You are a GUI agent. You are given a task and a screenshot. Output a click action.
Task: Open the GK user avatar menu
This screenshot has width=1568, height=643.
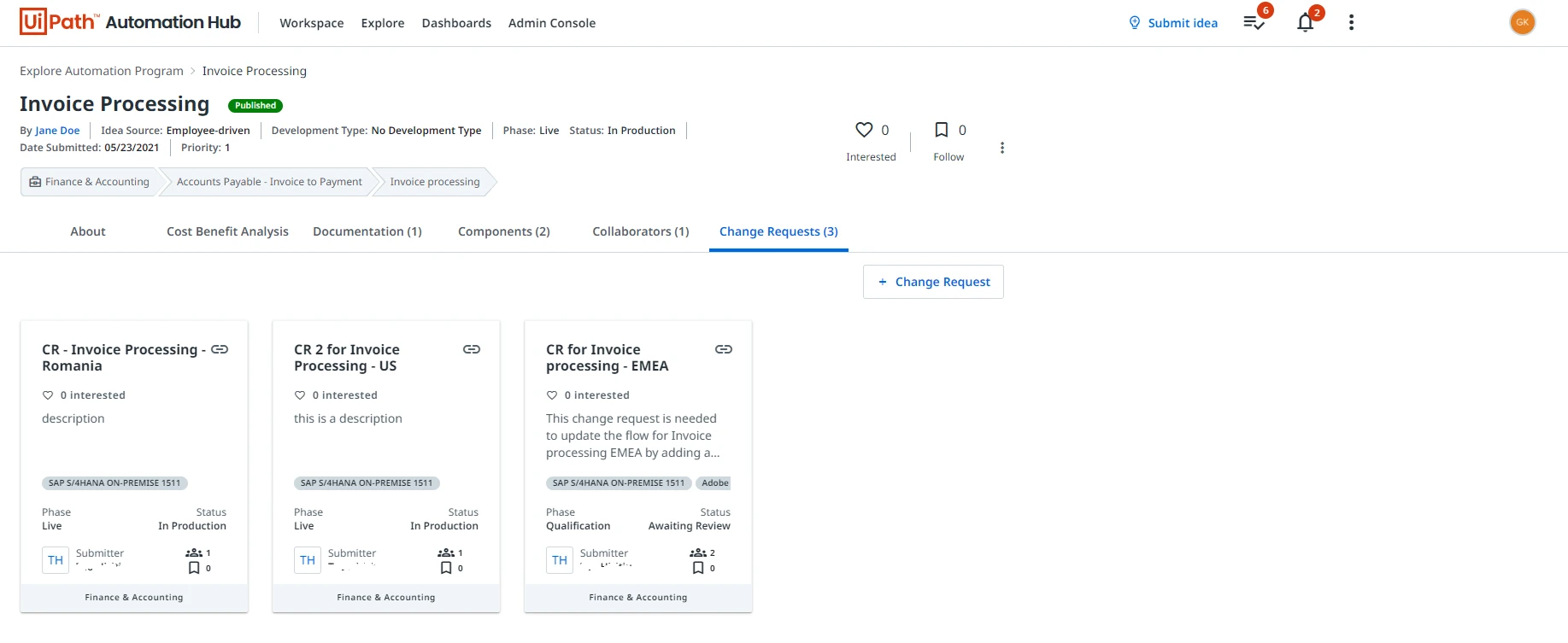1523,22
